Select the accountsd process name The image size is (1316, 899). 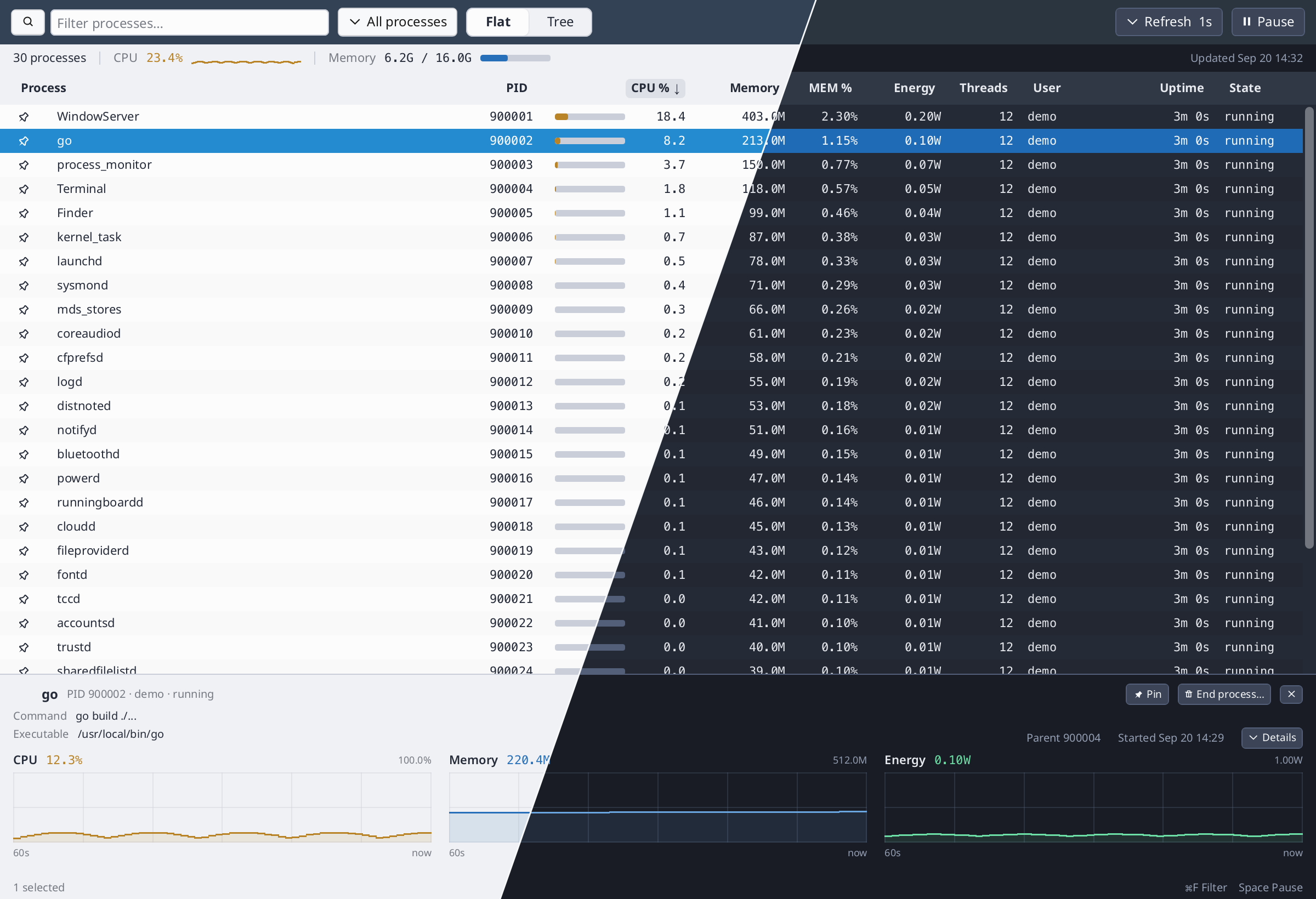click(x=86, y=623)
